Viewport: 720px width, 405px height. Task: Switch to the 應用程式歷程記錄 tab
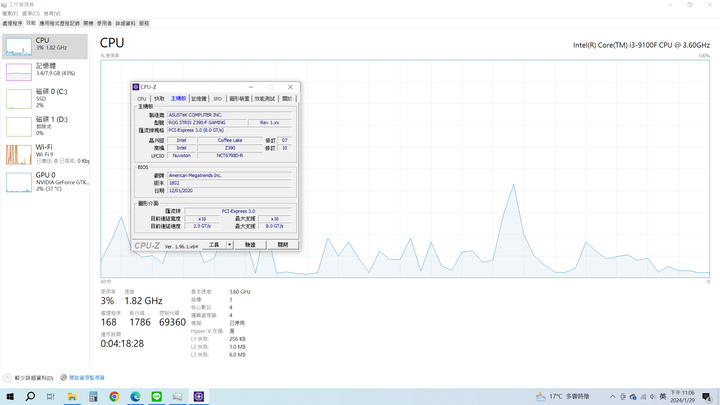click(x=59, y=23)
